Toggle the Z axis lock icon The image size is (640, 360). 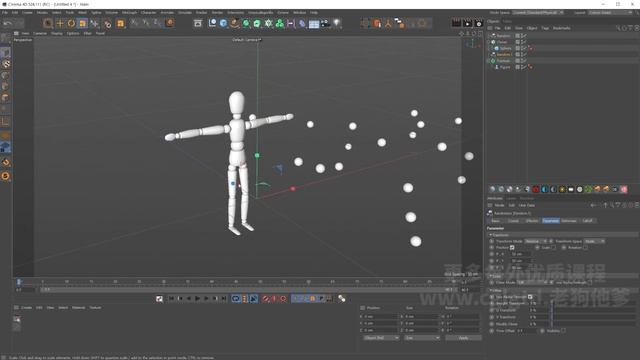pyautogui.click(x=157, y=23)
